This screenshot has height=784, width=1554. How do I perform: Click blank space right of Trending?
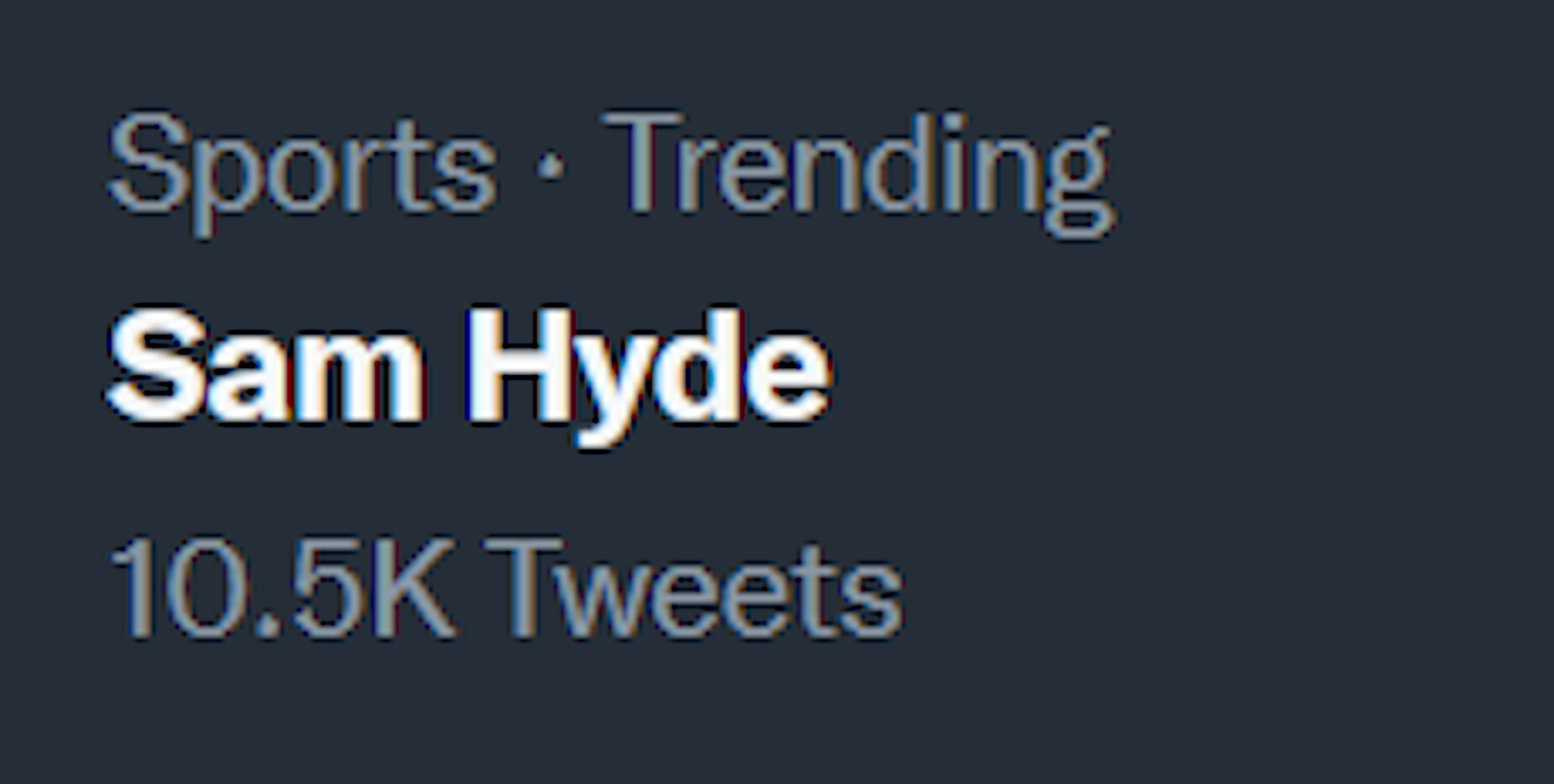[1307, 166]
